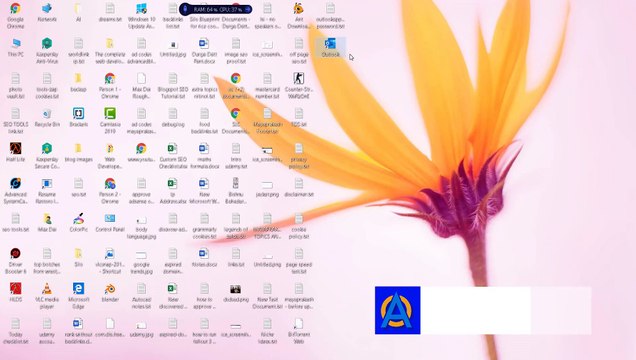Open the Notes.docx Word file
This screenshot has height=360, width=636.
point(204,257)
